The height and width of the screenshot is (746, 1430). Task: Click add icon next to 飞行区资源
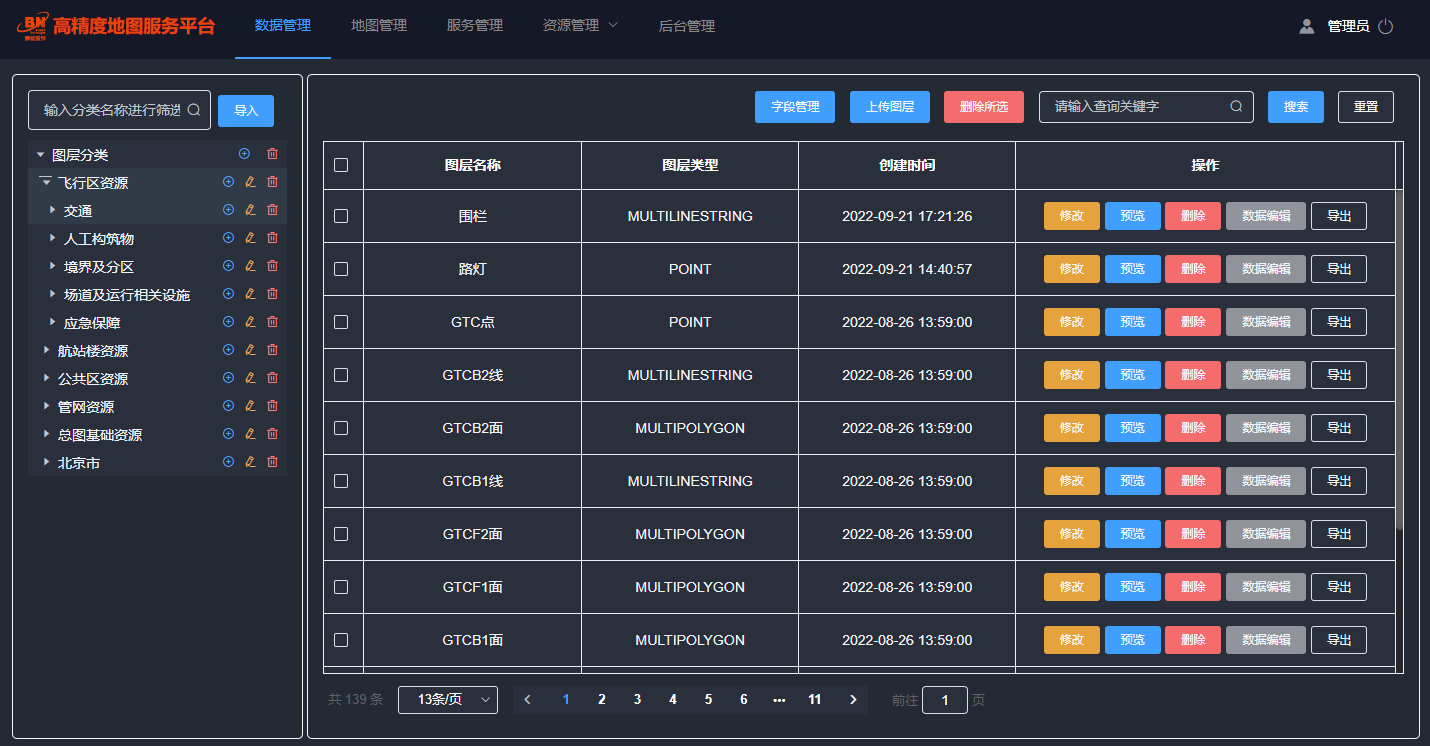coord(228,182)
